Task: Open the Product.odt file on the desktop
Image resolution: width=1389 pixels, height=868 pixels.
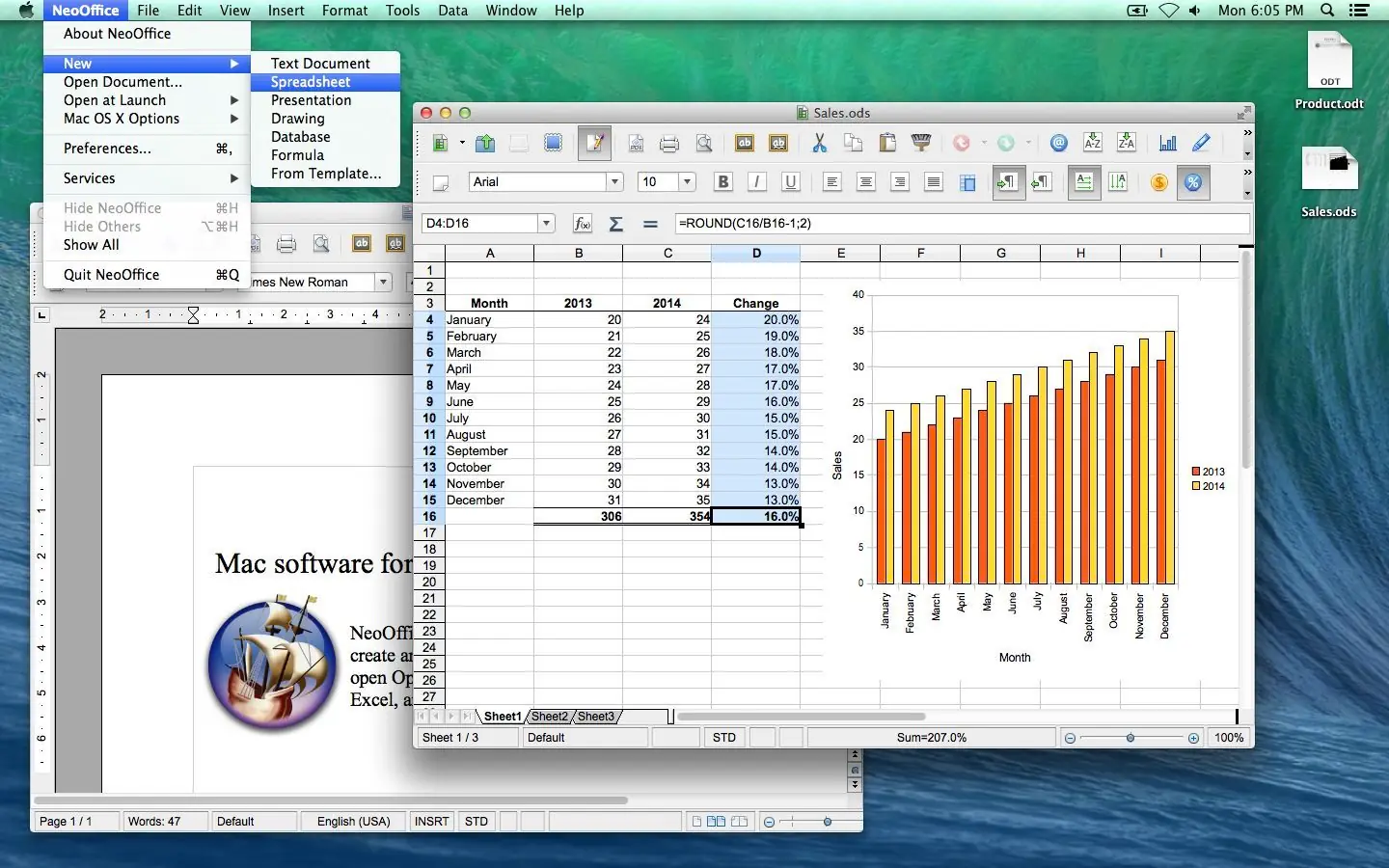Action: [1329, 70]
